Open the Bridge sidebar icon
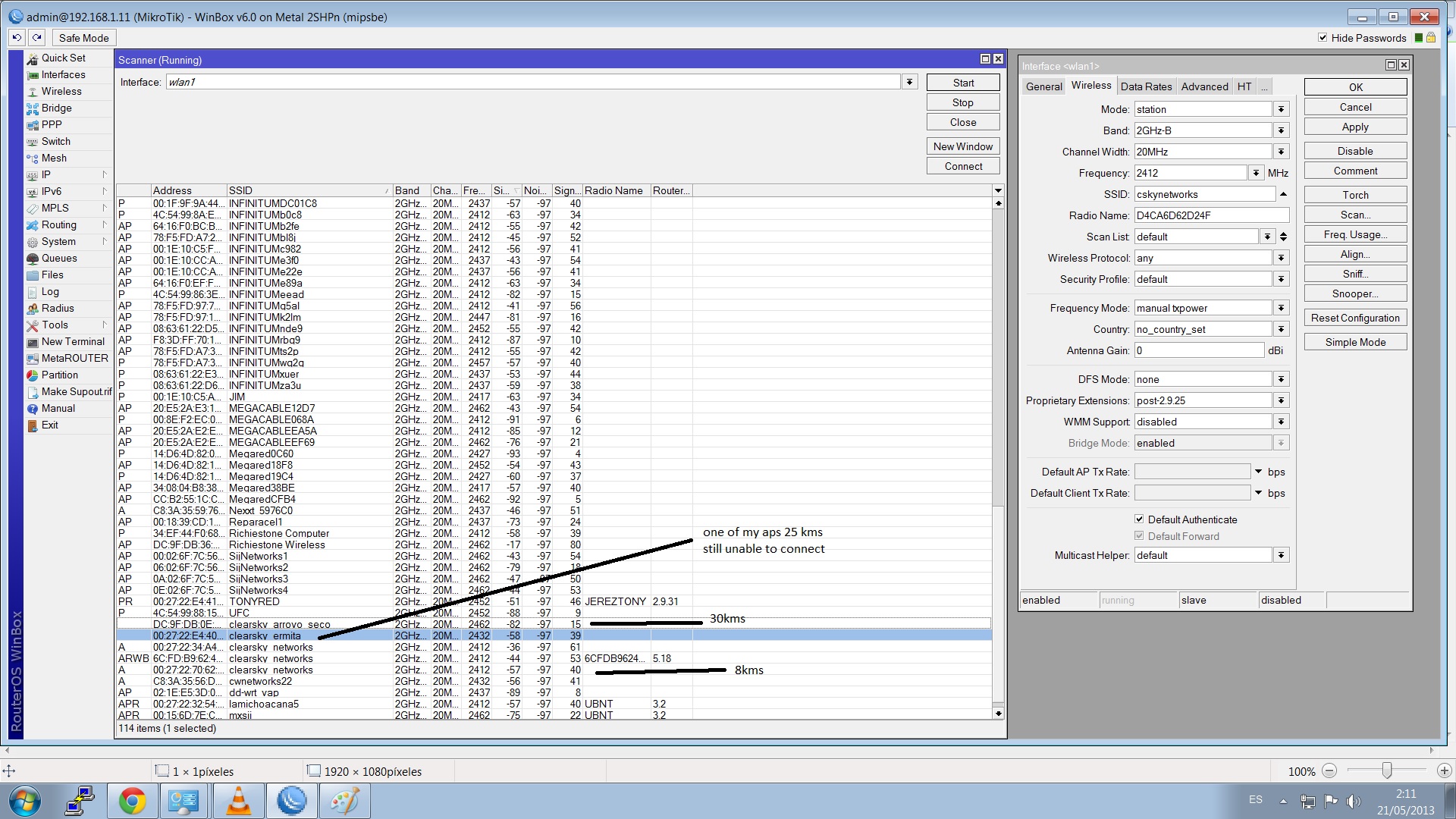 click(33, 108)
